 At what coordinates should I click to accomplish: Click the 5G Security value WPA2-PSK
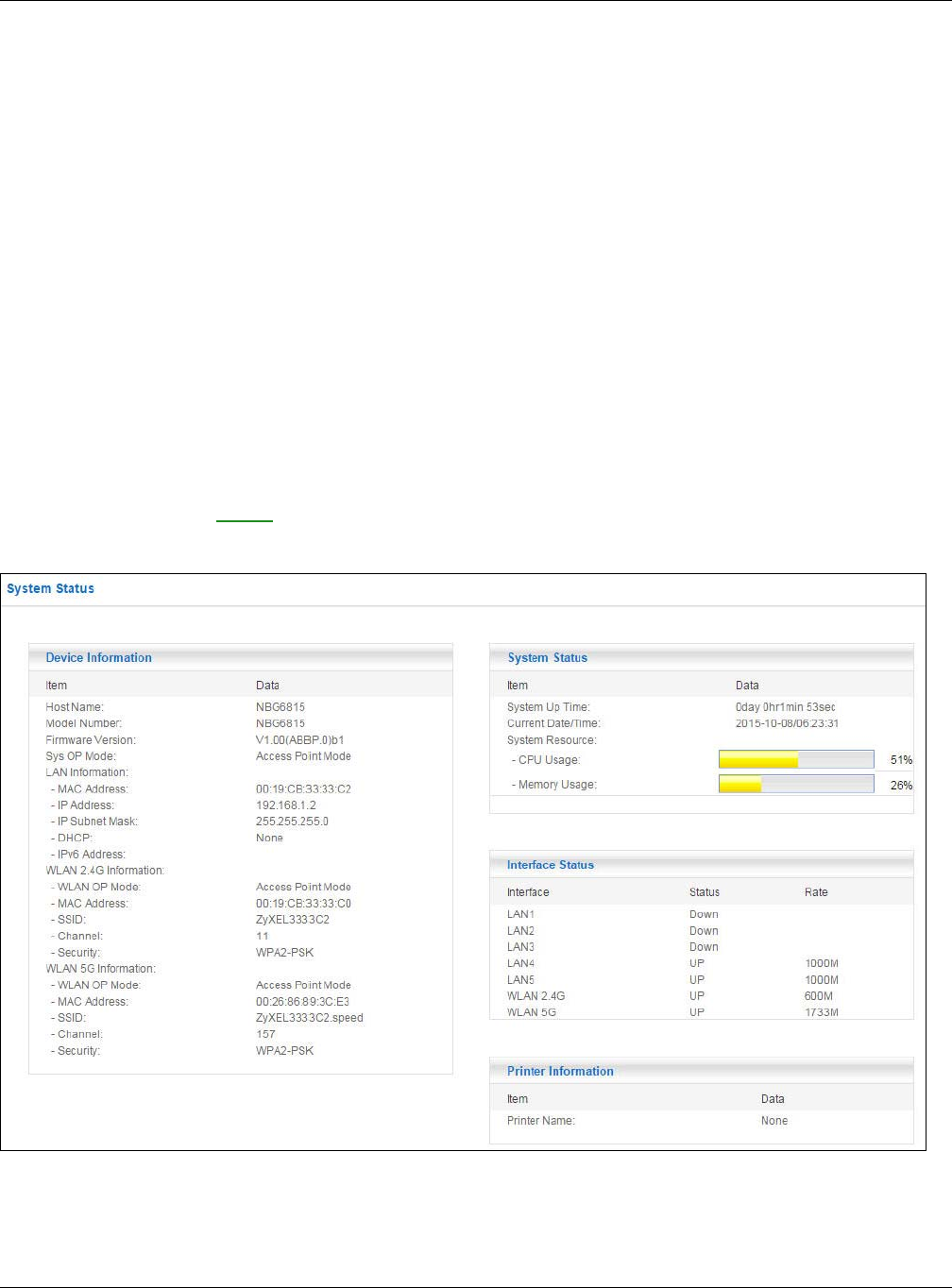pyautogui.click(x=284, y=1051)
